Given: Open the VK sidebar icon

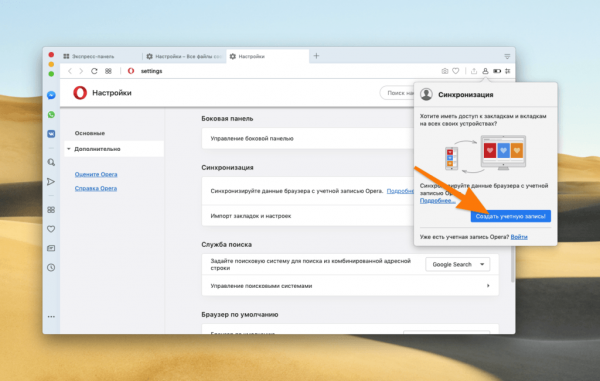Looking at the screenshot, I should 51,134.
